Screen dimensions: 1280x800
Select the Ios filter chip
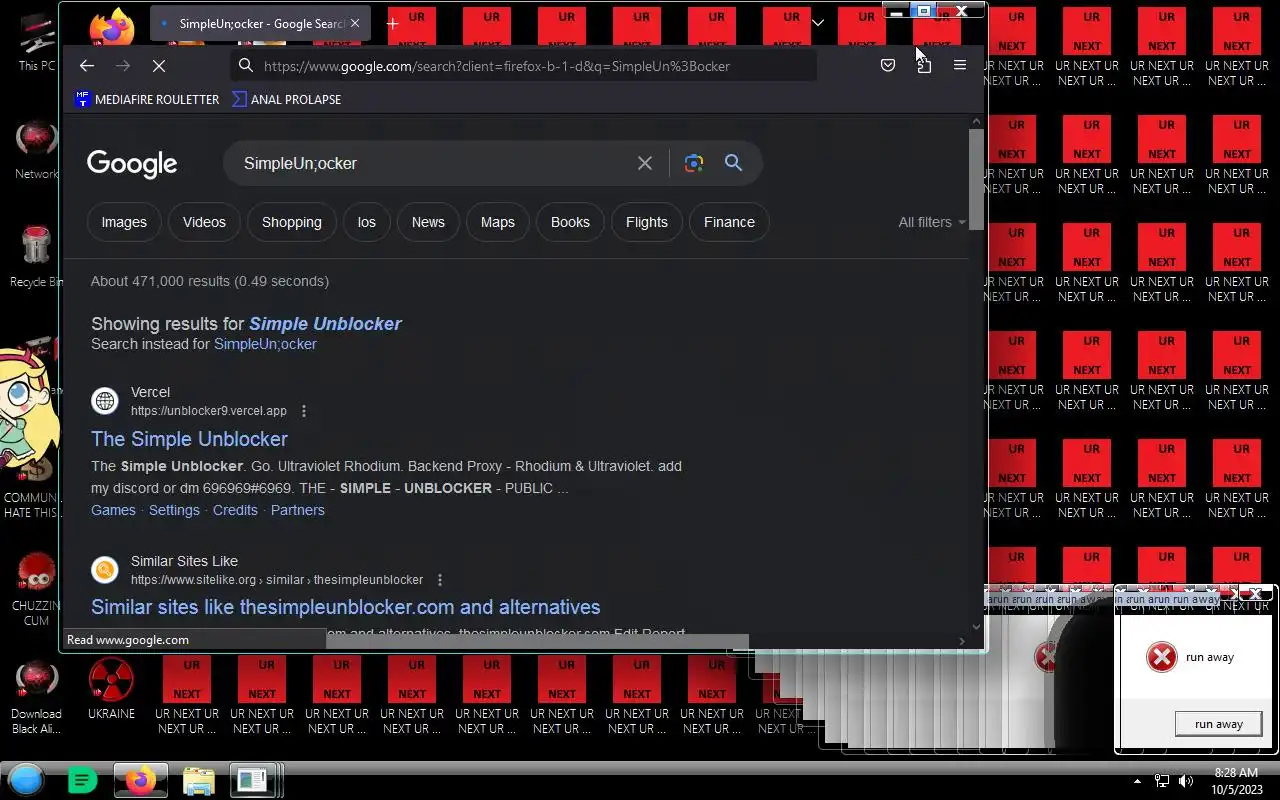(x=367, y=222)
